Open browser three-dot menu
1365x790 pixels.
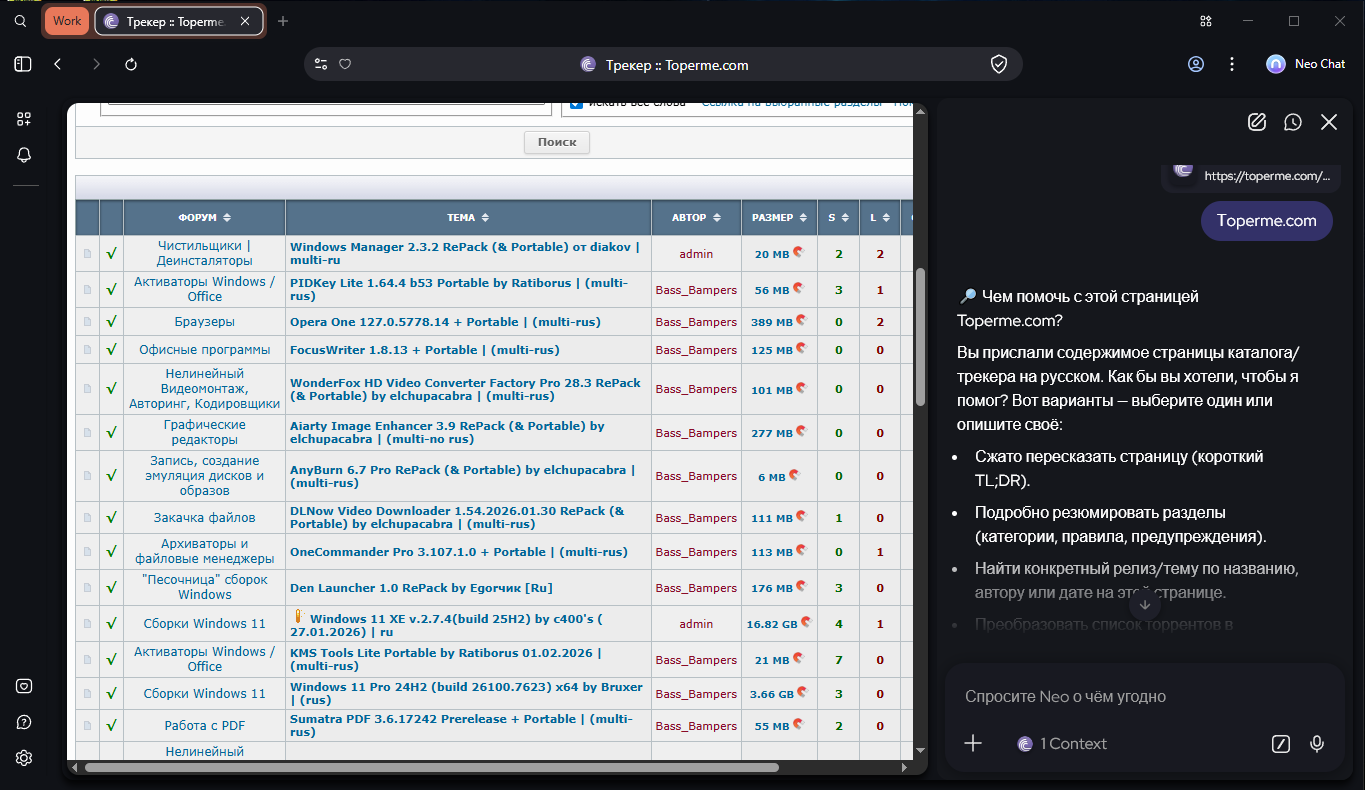[1232, 64]
